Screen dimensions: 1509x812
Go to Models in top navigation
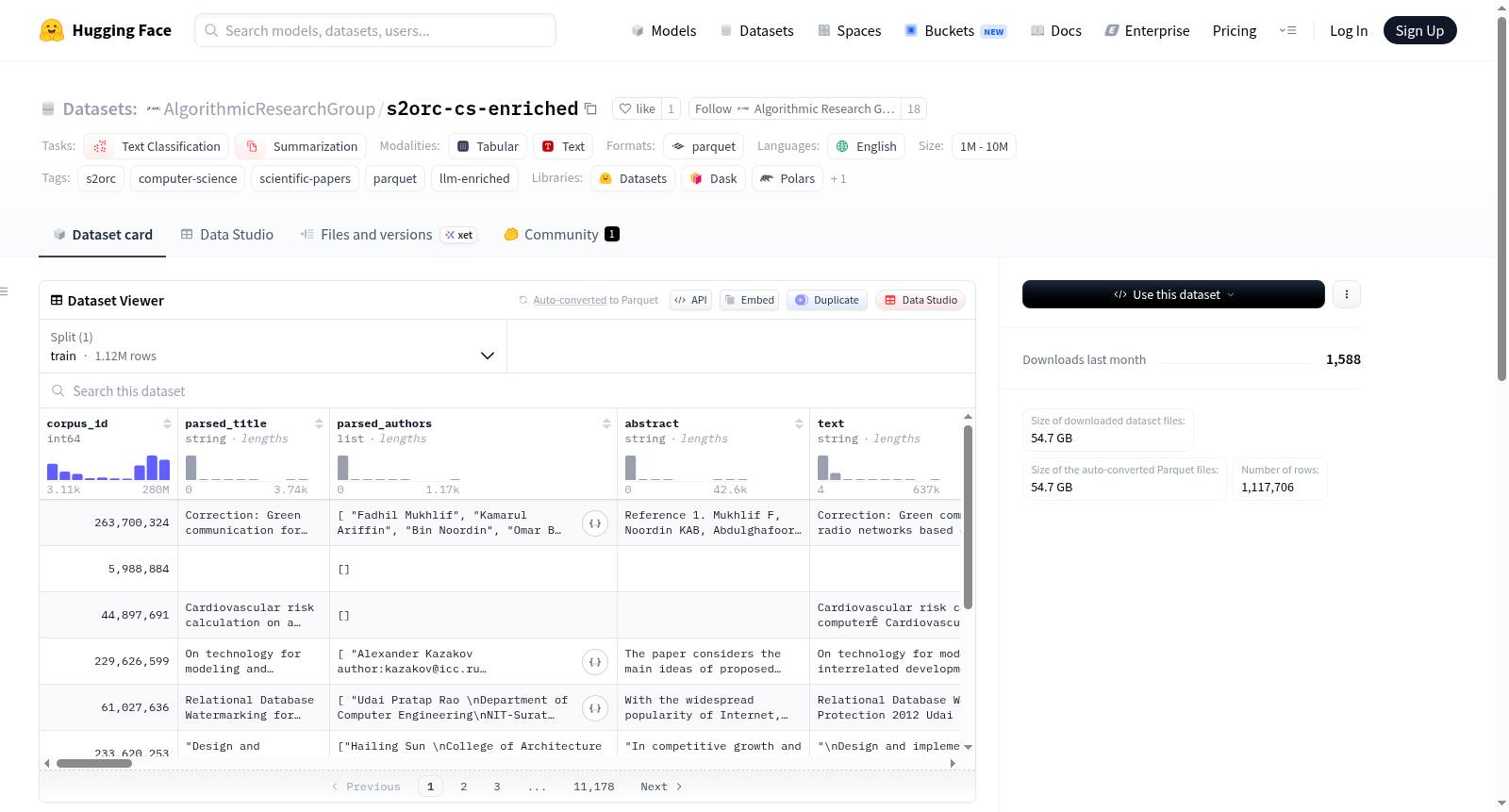[x=664, y=30]
